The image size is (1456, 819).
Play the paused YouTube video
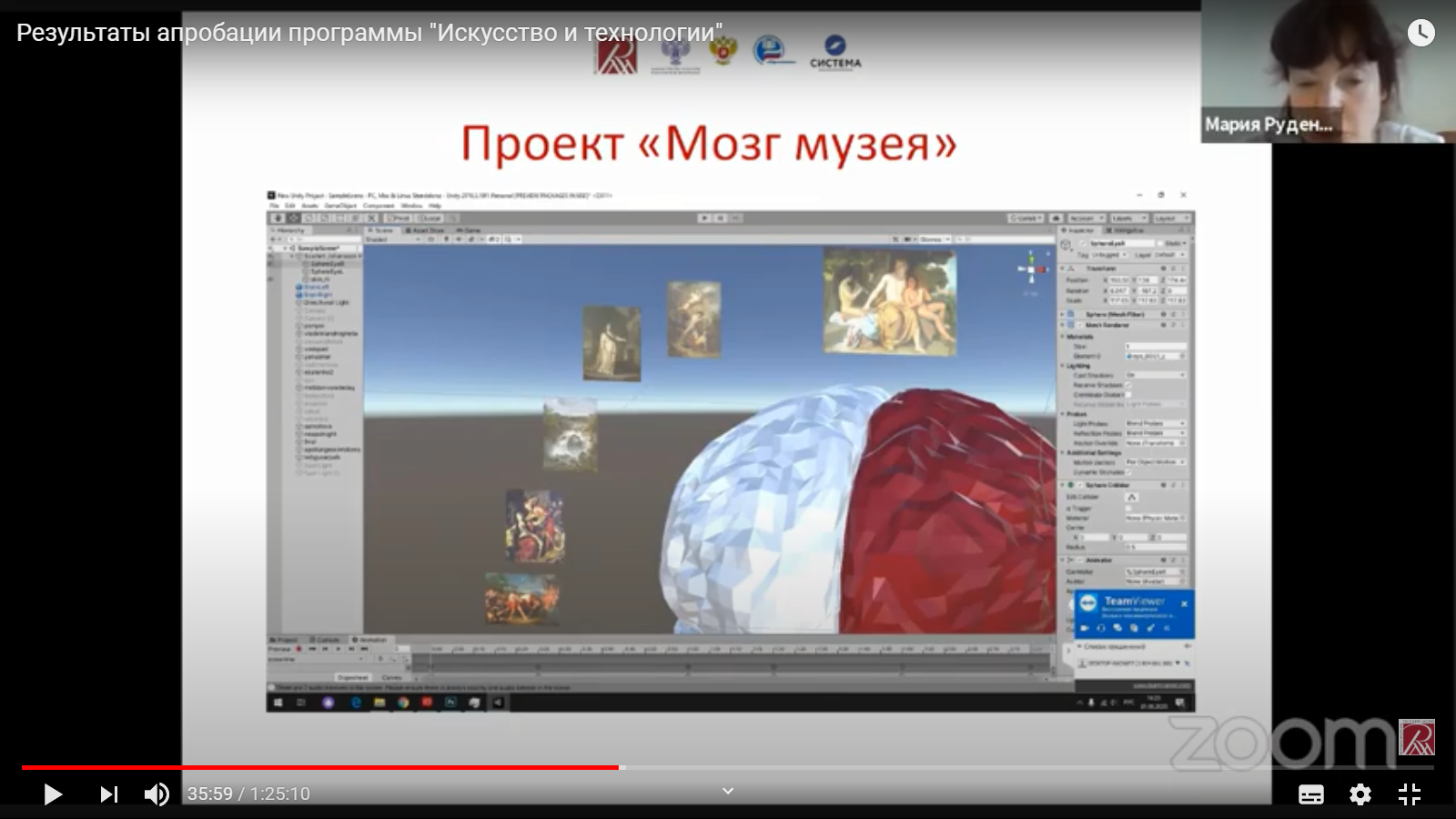[x=53, y=794]
